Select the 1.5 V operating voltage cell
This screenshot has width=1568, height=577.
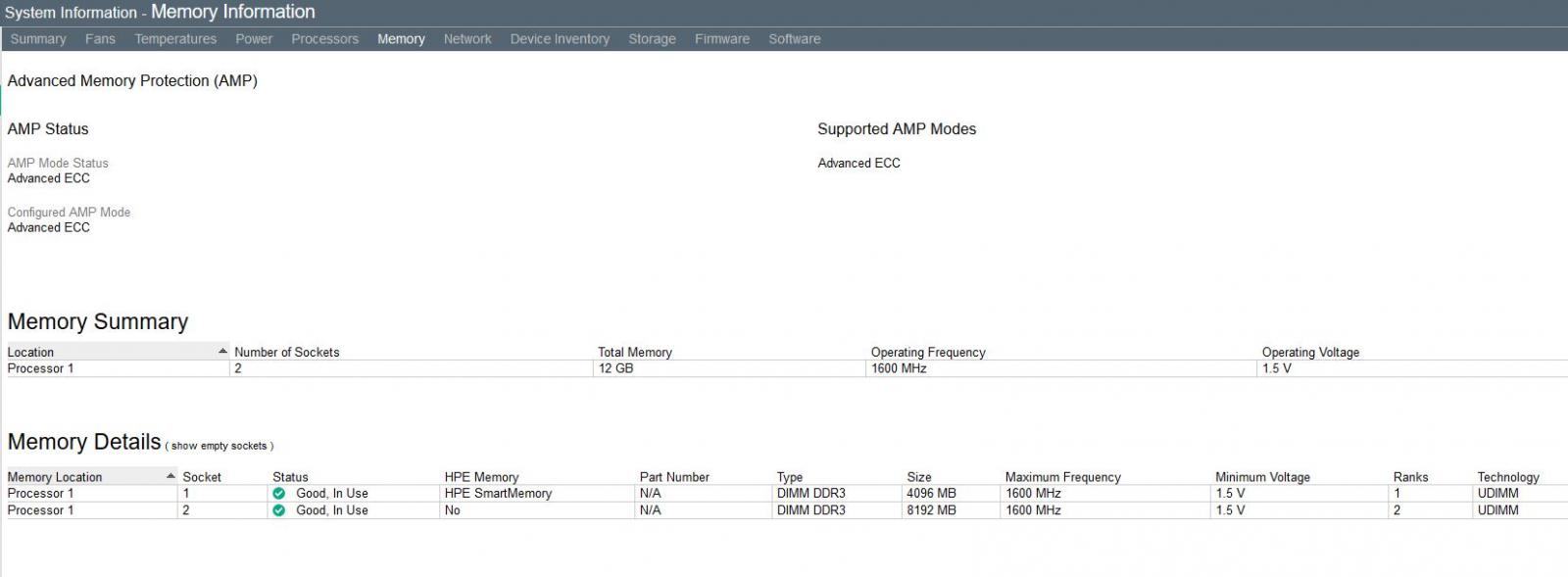point(1277,368)
